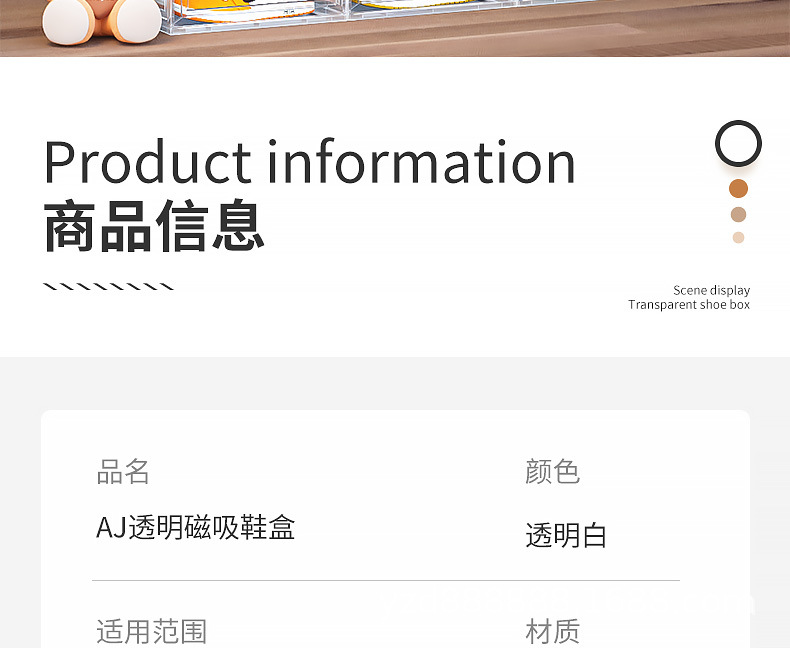Select the dark orange dot

738,188
